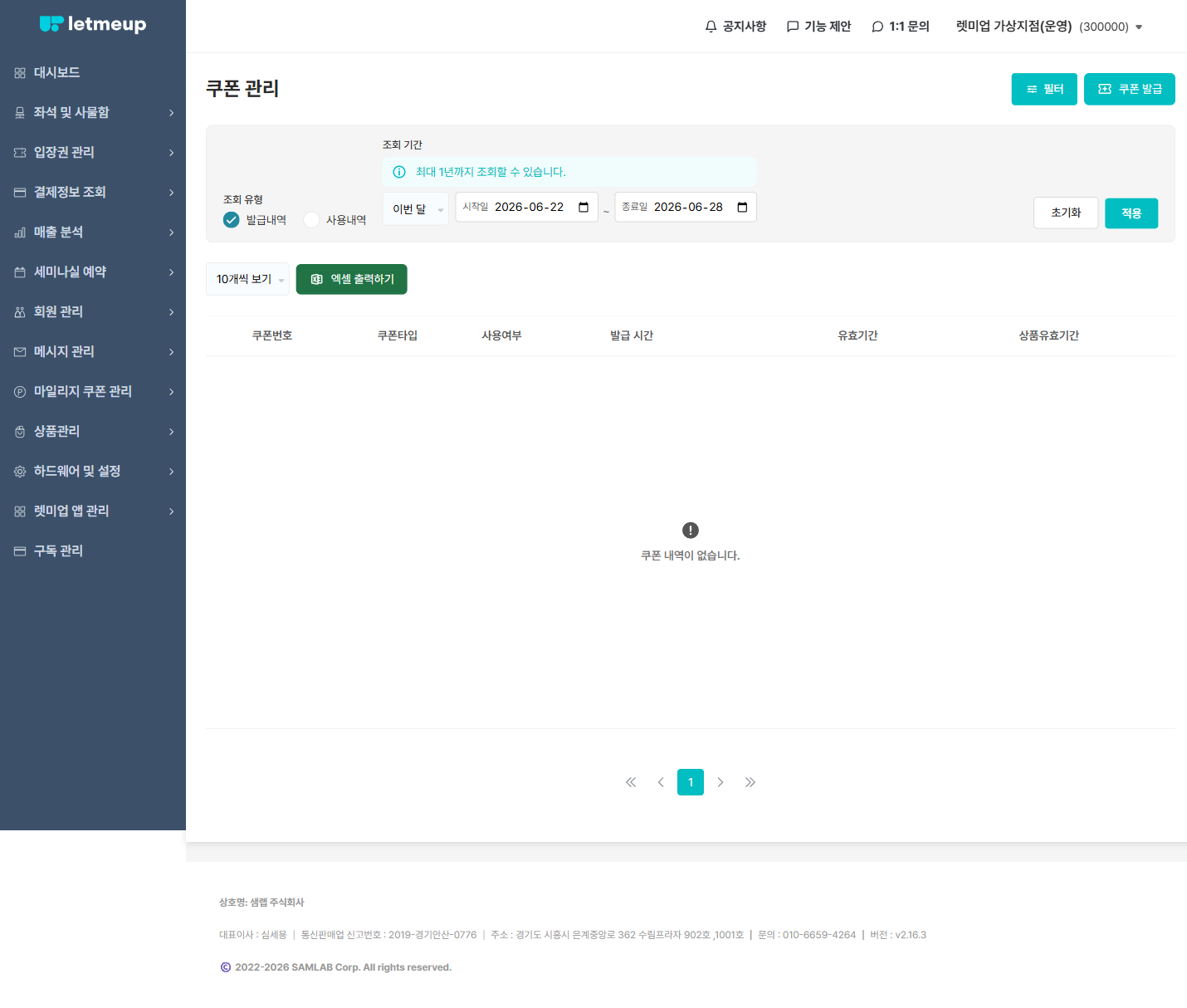Open the 공지사항 bell icon
This screenshot has height=1008, width=1187.
point(711,27)
